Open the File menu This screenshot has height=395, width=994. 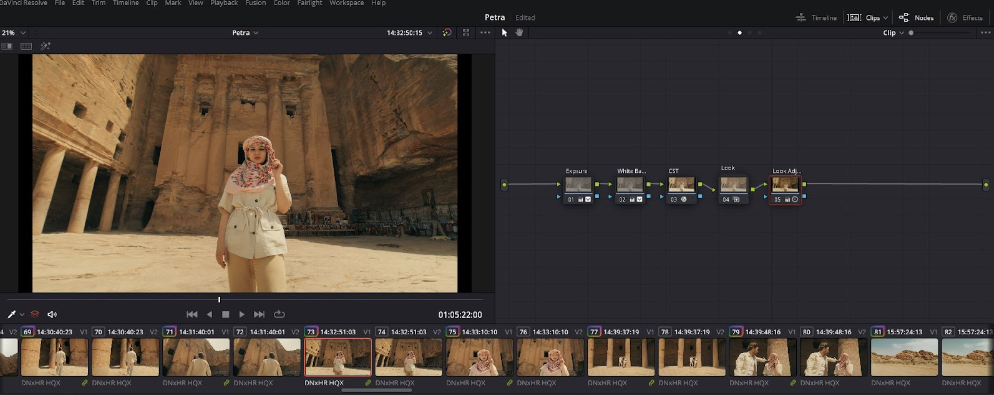pyautogui.click(x=60, y=3)
